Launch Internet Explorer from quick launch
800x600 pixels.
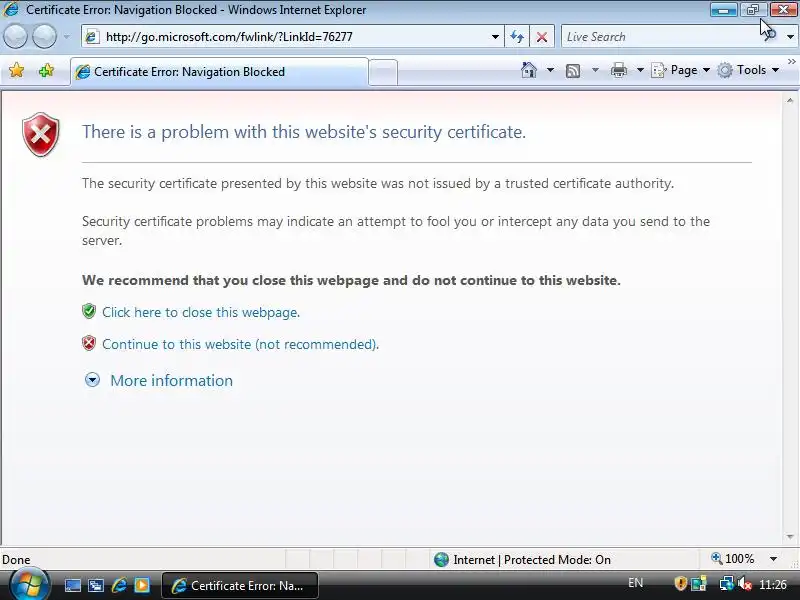119,586
